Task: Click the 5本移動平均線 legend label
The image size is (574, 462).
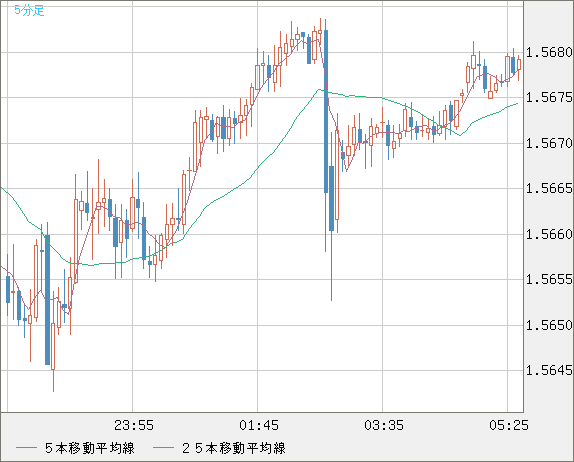Action: click(x=90, y=448)
